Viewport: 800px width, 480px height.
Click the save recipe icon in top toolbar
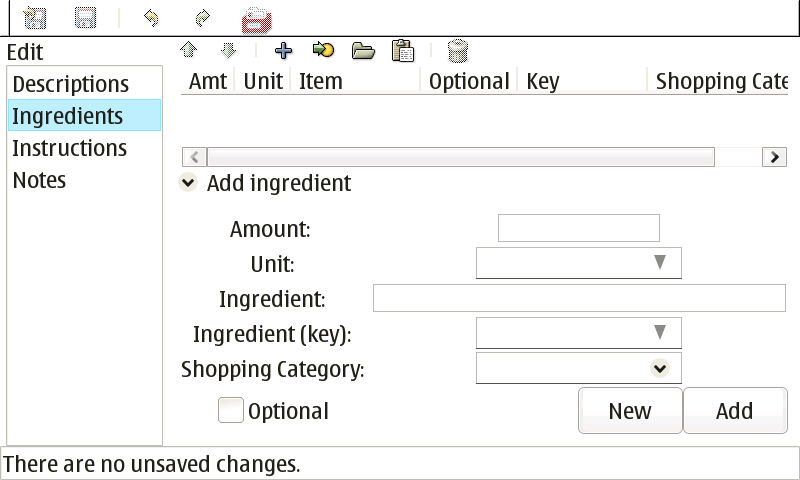(x=86, y=17)
